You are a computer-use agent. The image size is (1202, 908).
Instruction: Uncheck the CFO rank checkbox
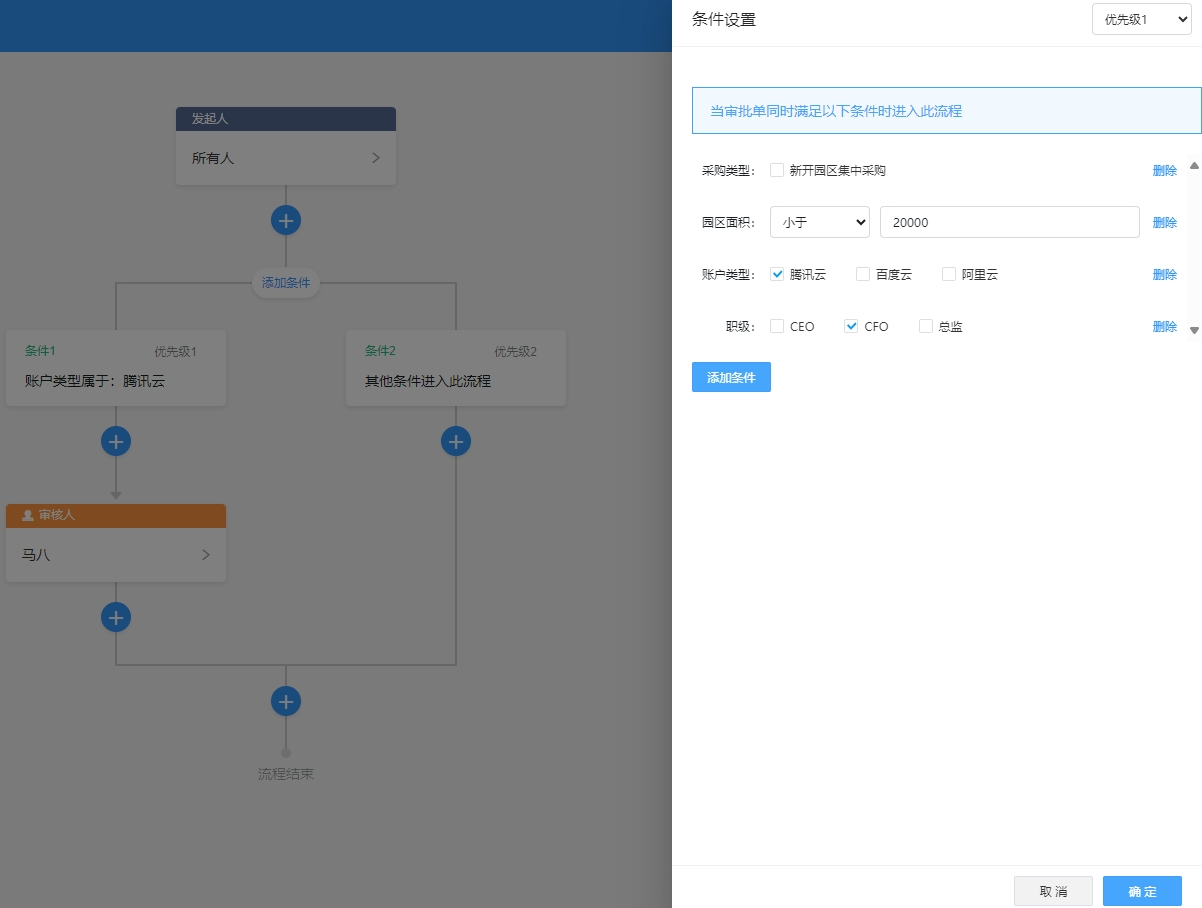[x=851, y=326]
